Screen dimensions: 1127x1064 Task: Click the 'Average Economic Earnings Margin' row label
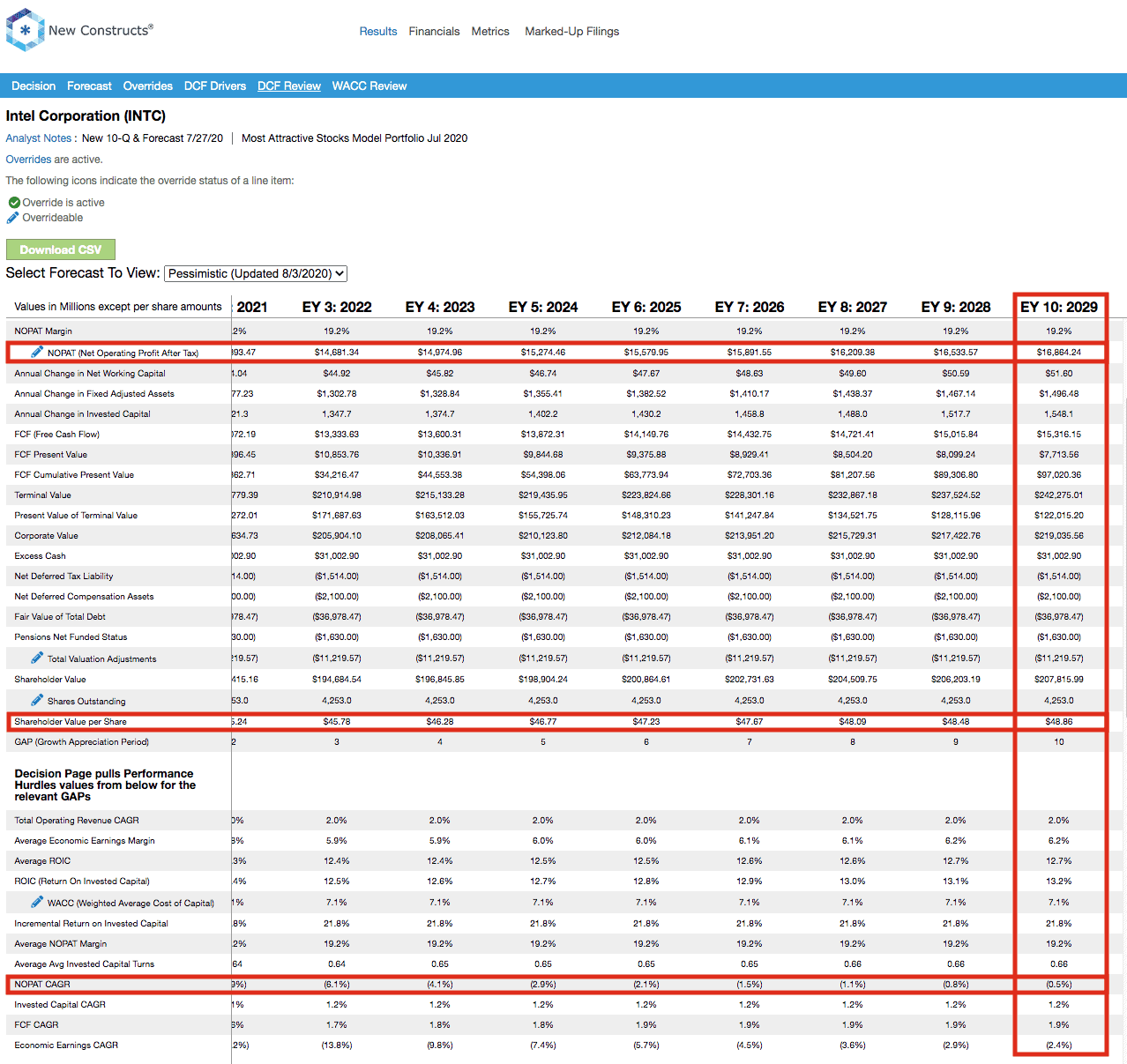point(85,841)
